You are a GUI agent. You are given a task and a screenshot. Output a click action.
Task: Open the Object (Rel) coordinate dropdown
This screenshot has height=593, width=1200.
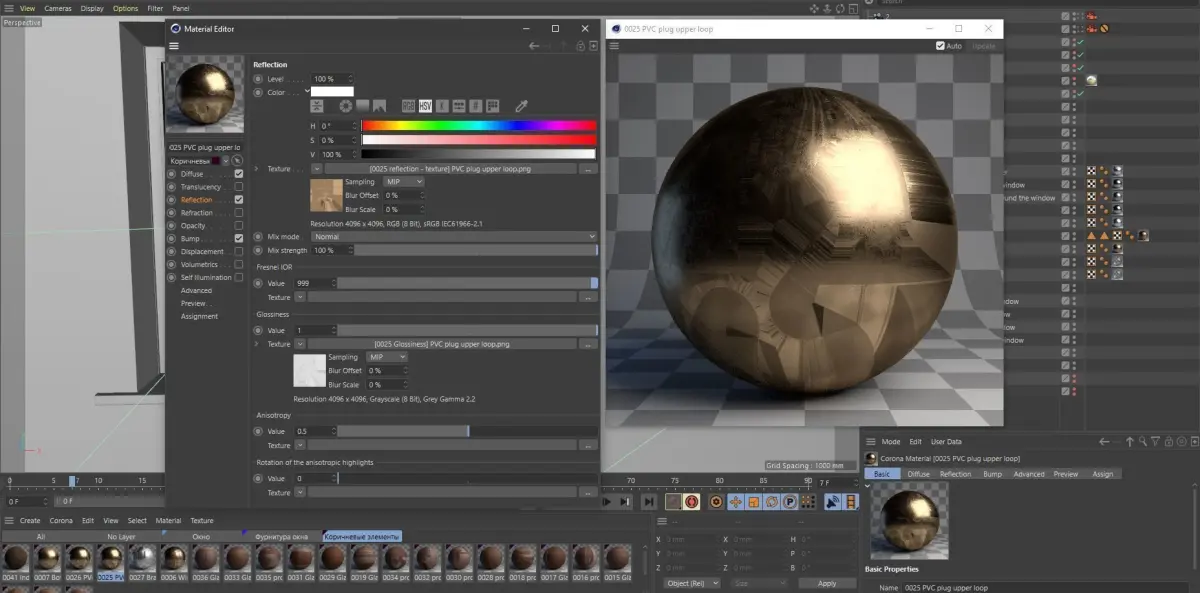point(693,583)
